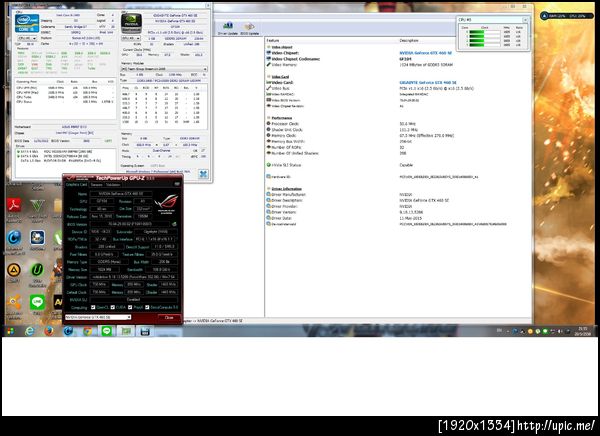Screen dimensions: 600x436
Task: Open the LINE desktop shortcut icon
Action: (37, 302)
